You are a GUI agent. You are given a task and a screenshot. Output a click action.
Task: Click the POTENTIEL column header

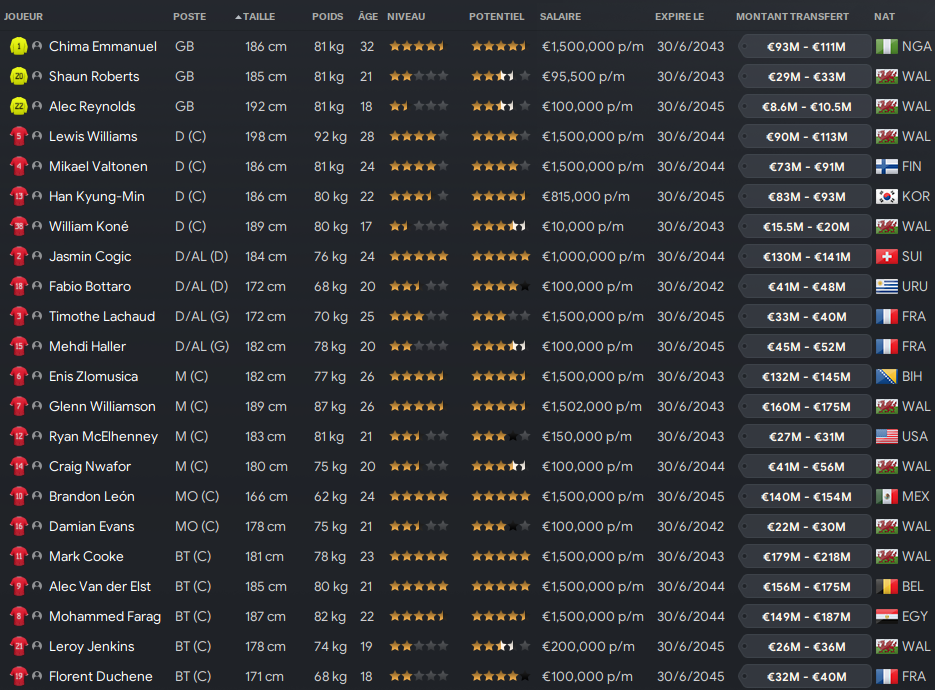[496, 17]
